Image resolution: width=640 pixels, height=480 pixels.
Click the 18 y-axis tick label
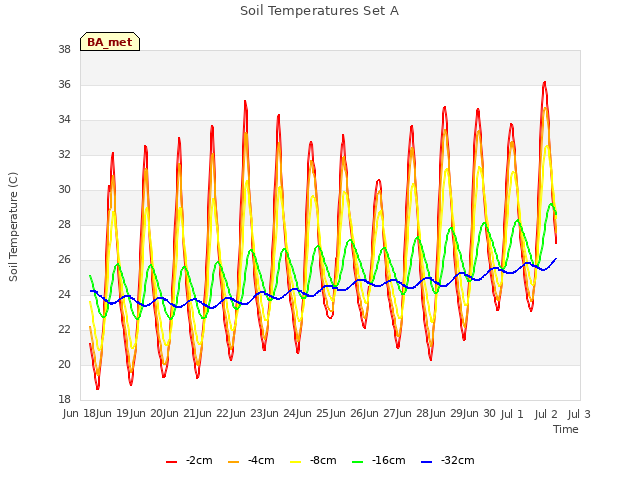coord(64,400)
